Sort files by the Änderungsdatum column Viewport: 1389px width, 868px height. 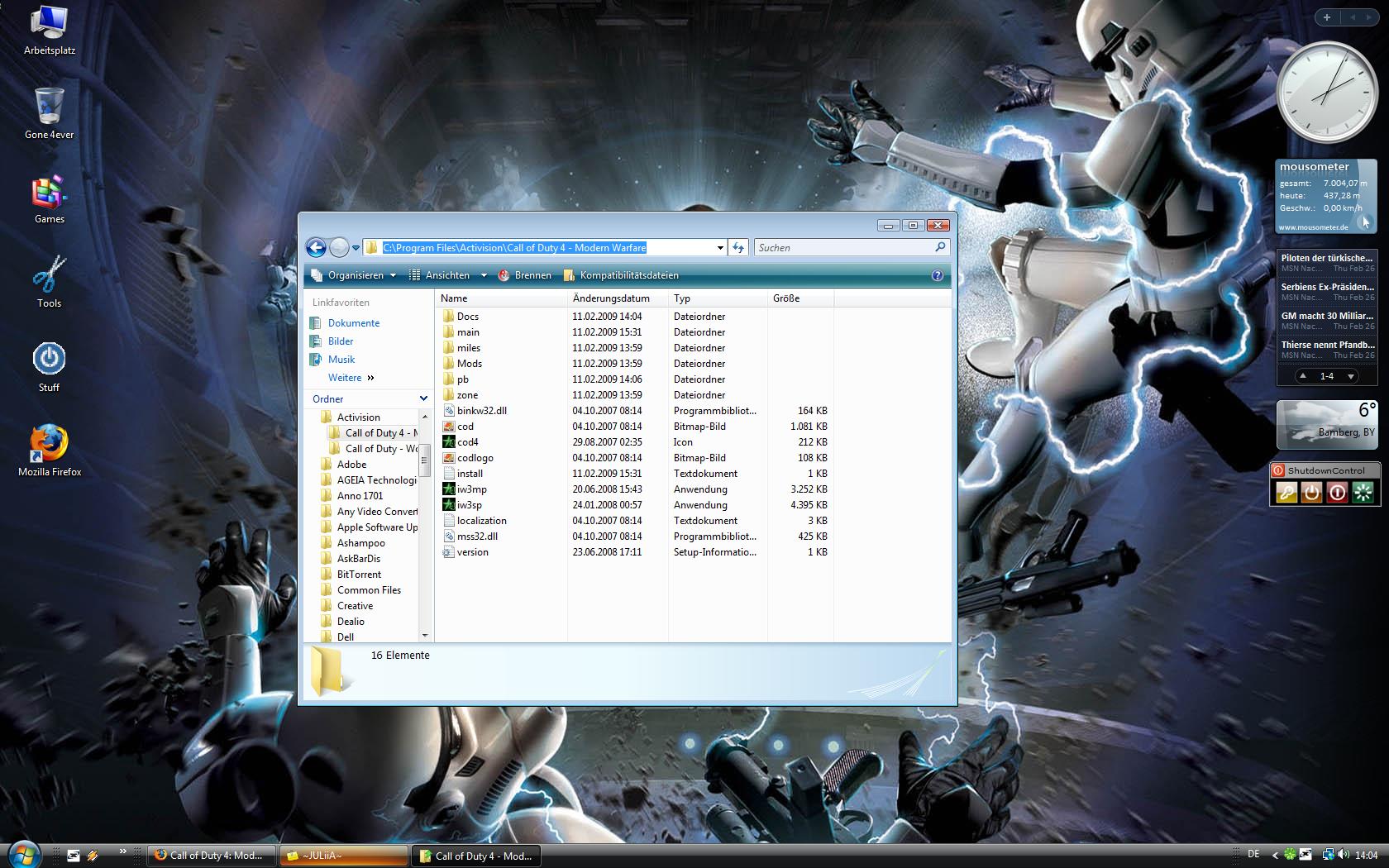coord(611,298)
